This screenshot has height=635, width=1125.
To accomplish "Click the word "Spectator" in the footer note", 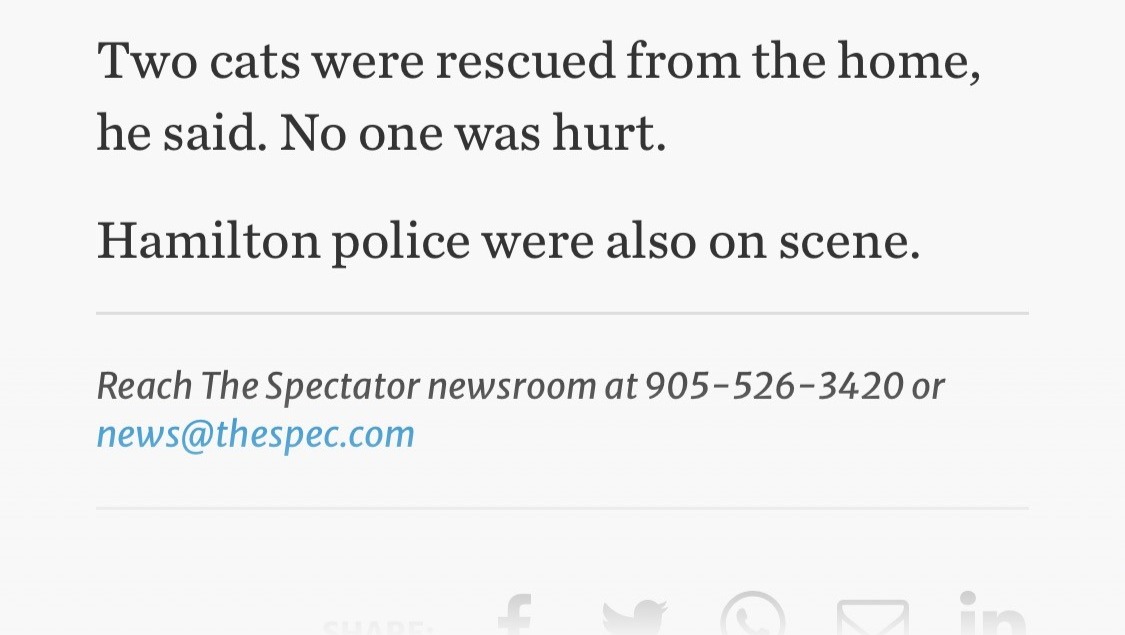I will [x=342, y=387].
